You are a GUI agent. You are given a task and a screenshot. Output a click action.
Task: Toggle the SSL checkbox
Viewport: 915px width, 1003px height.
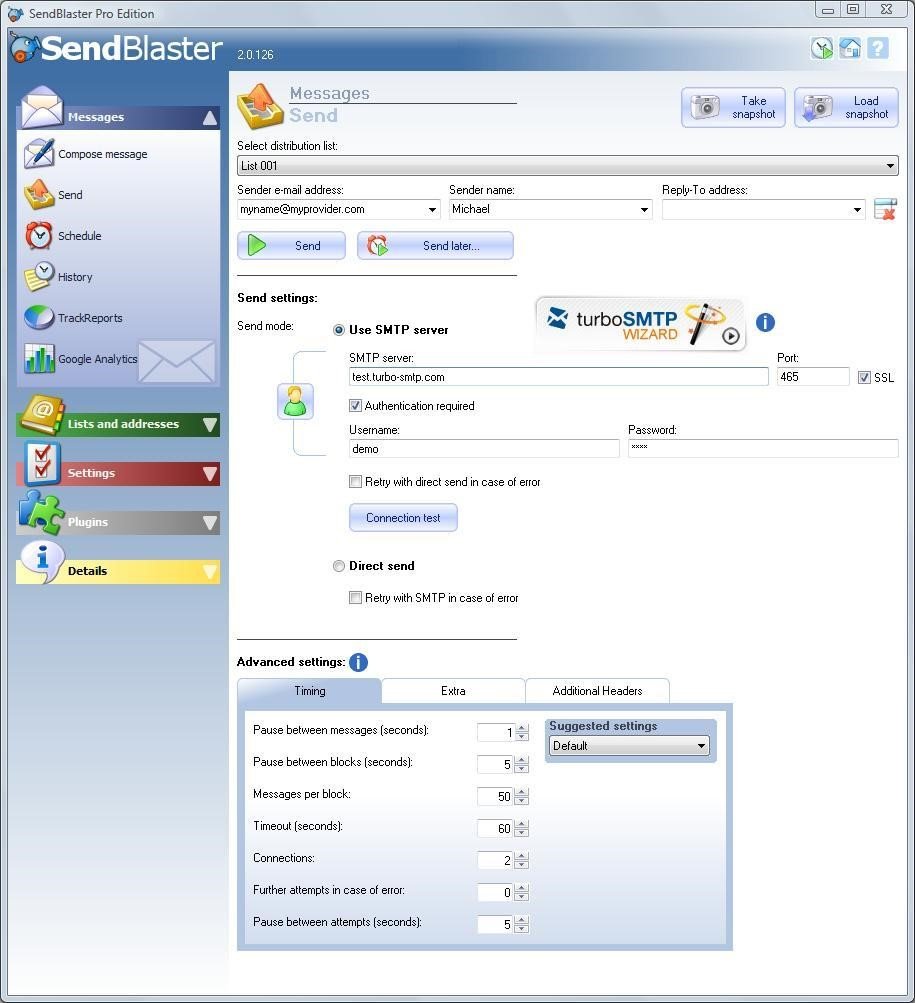tap(864, 377)
